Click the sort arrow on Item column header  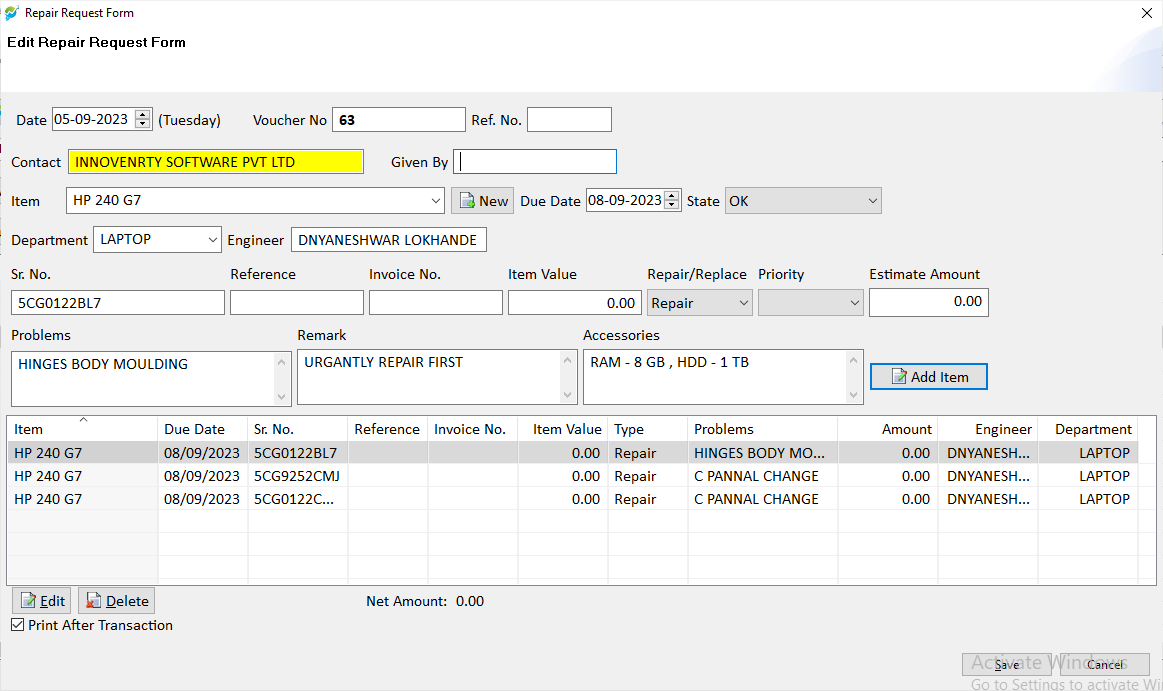click(x=83, y=422)
